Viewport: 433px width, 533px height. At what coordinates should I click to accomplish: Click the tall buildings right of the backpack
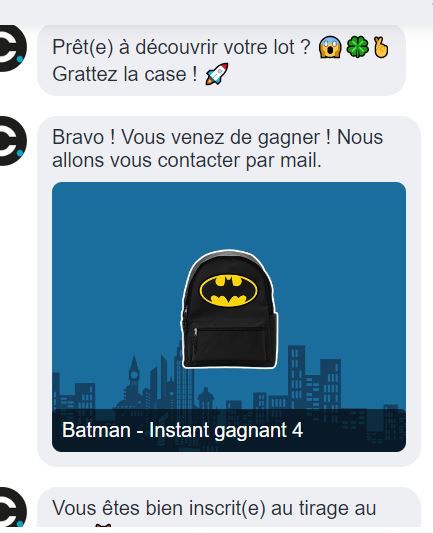314,377
